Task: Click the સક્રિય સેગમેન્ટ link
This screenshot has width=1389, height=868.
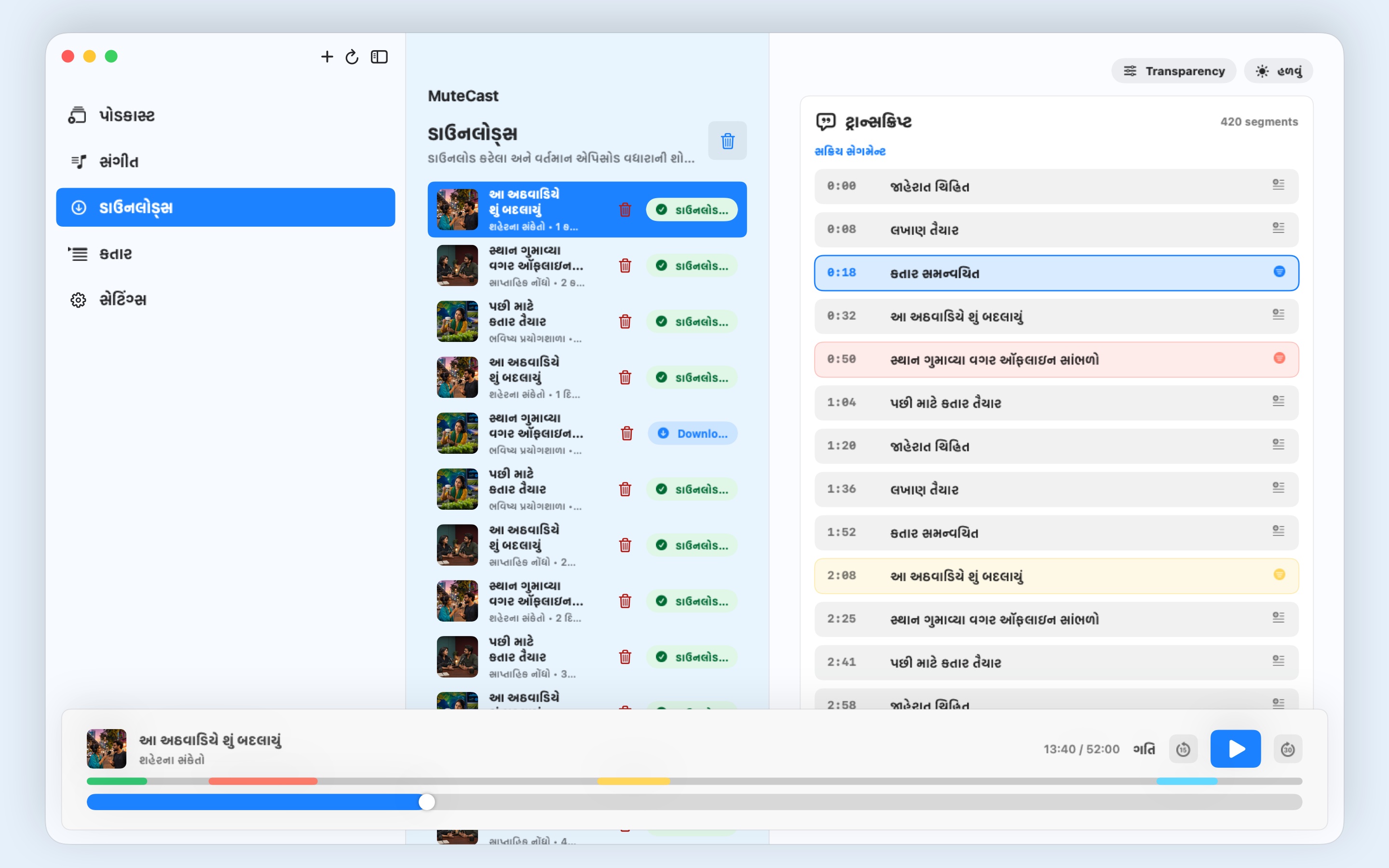Action: click(850, 151)
